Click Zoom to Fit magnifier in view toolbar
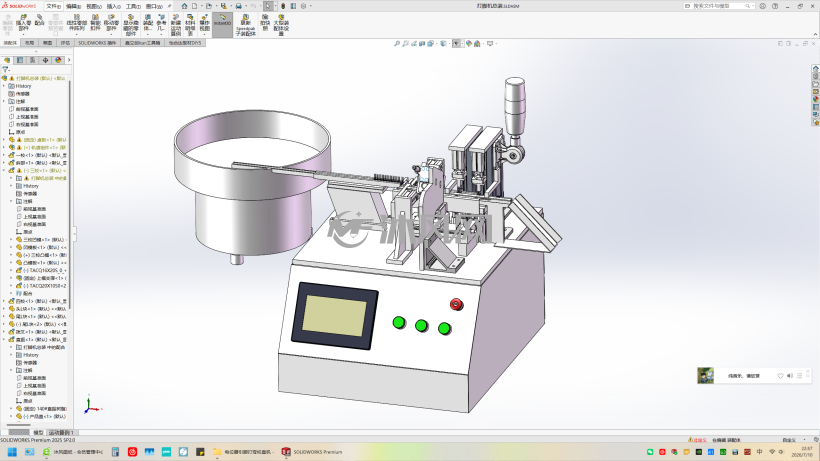820x461 pixels. pos(397,43)
